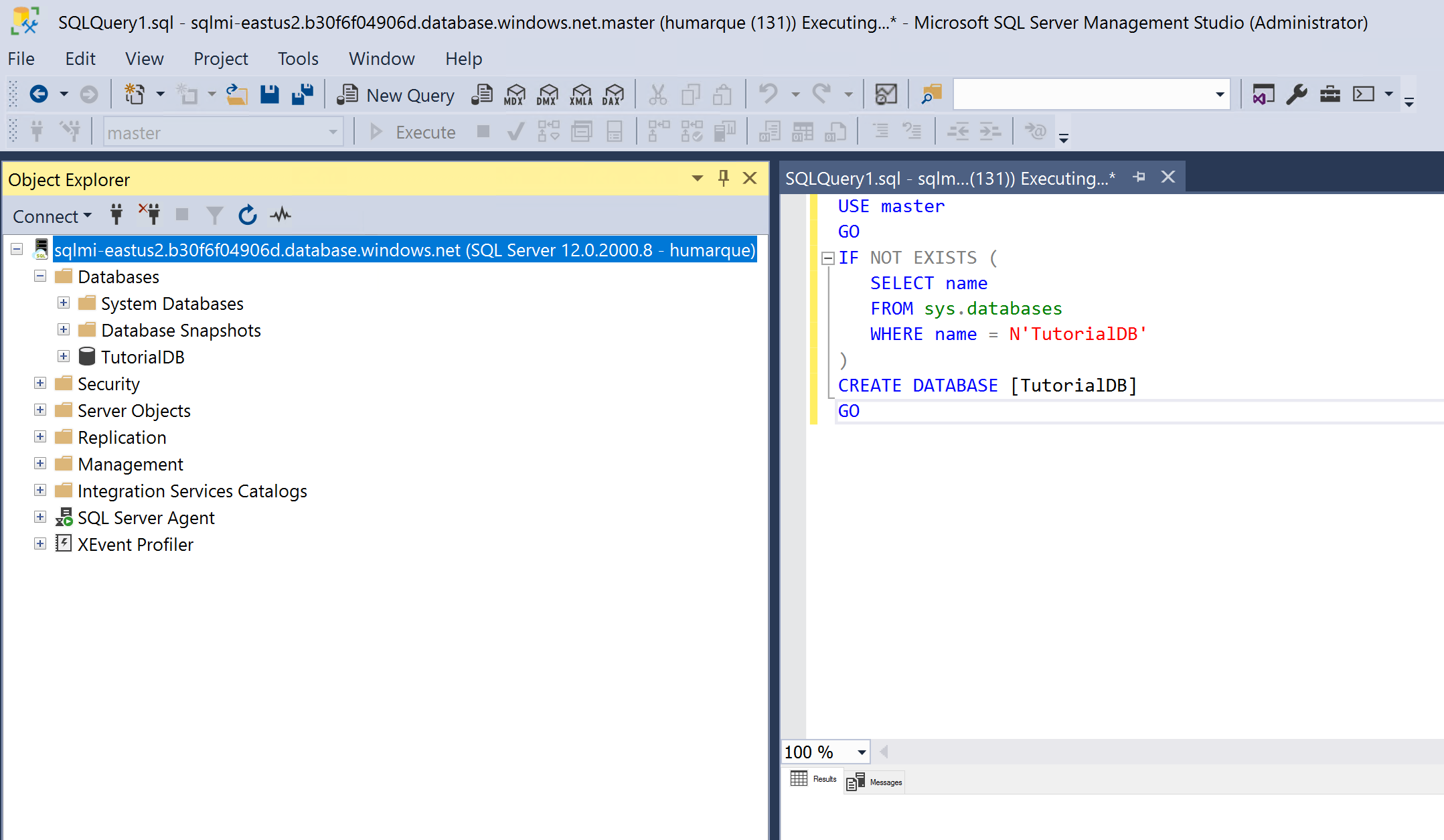Viewport: 1444px width, 840px height.
Task: Open the Object Explorer window position dropdown
Action: [x=698, y=178]
